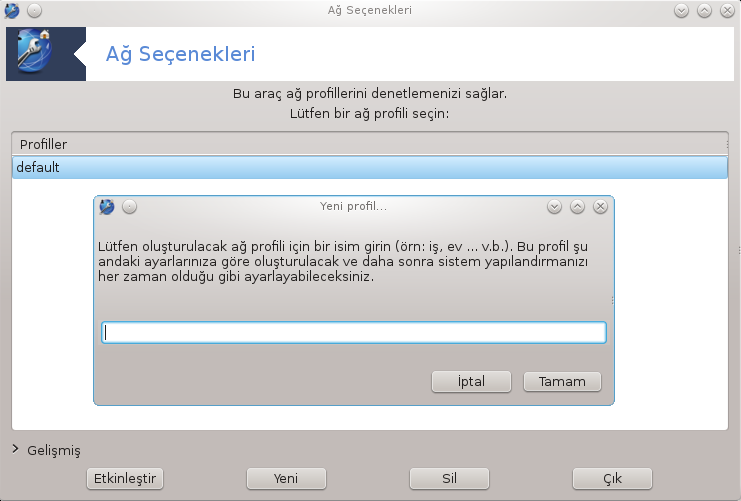The height and width of the screenshot is (501, 741).
Task: Maximize the Ağ Seçenekleri window
Action: click(x=704, y=10)
